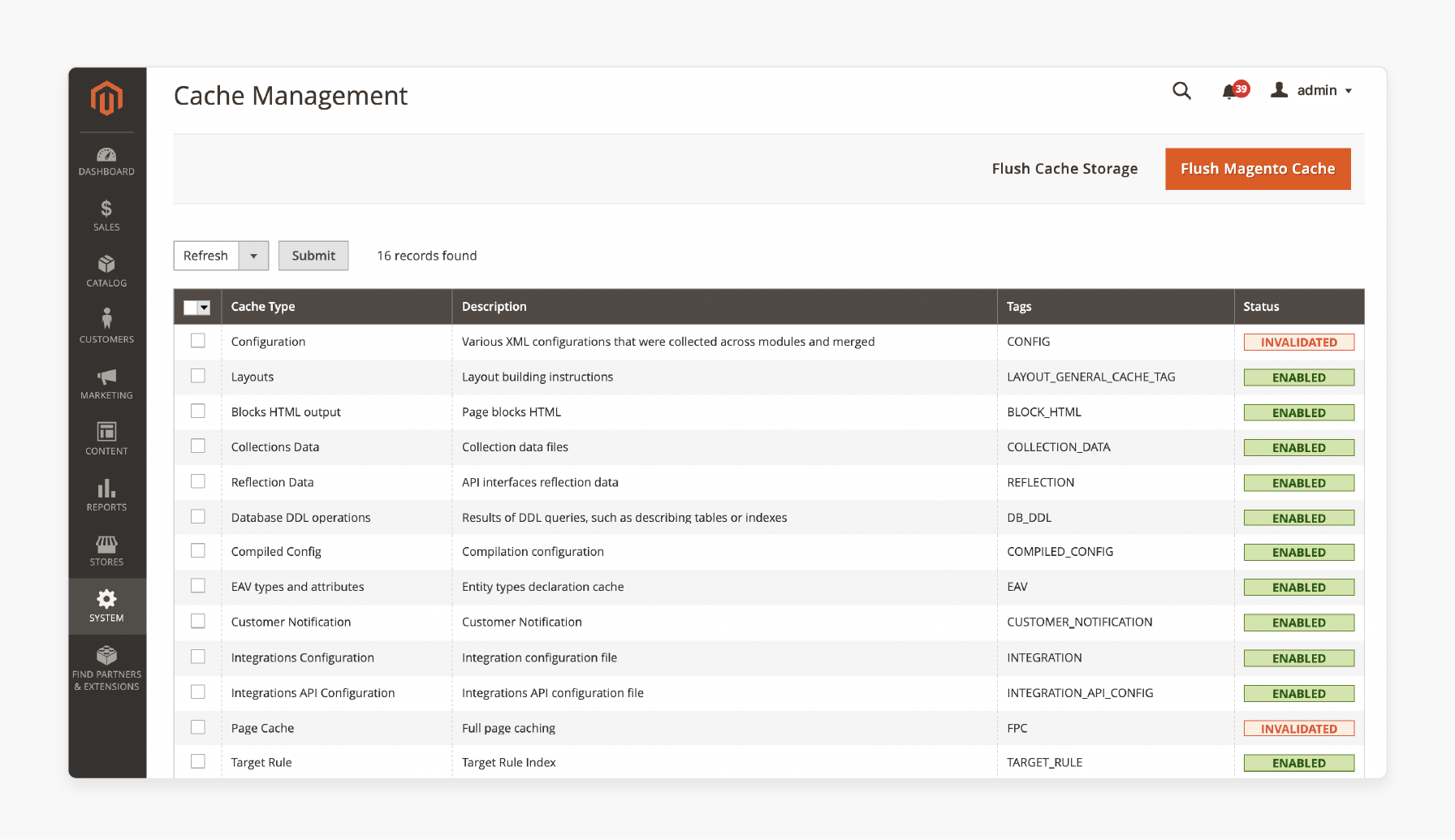Click API interfaces reflection data description
Image resolution: width=1455 pixels, height=840 pixels.
click(x=540, y=482)
